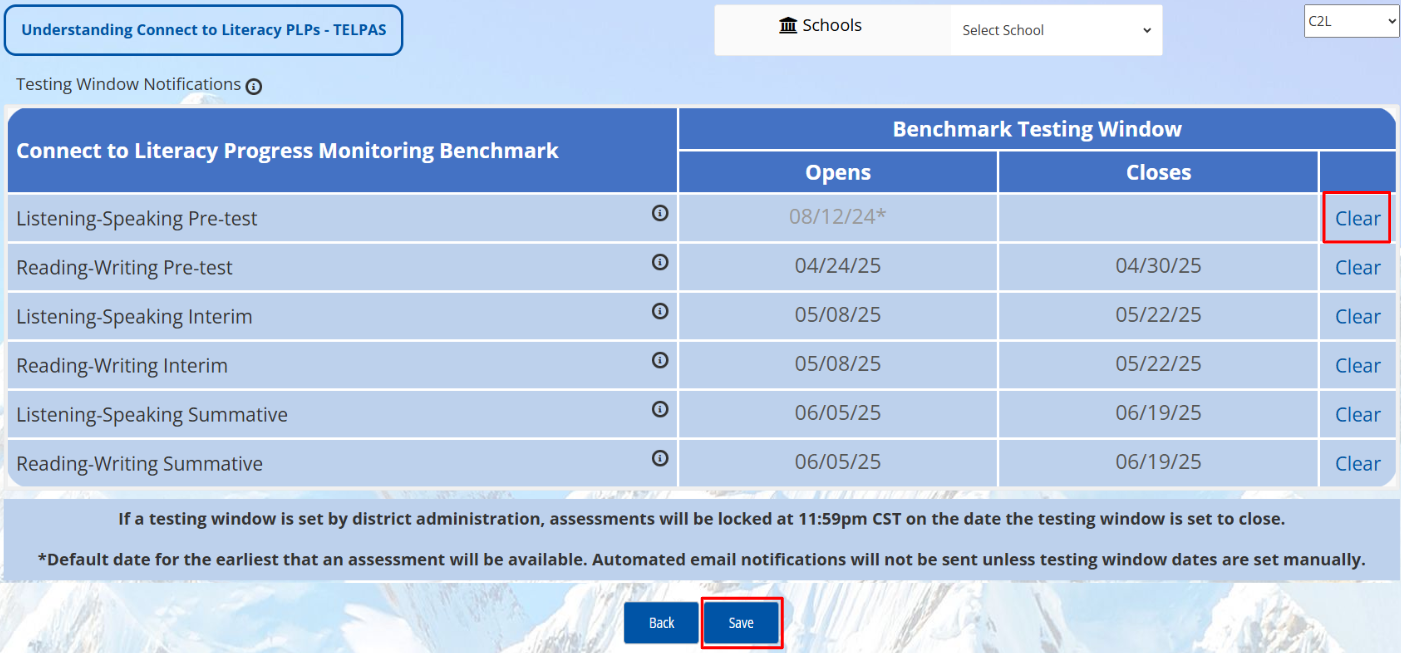Viewport: 1401px width, 653px height.
Task: Click the Schools building icon
Action: click(788, 25)
